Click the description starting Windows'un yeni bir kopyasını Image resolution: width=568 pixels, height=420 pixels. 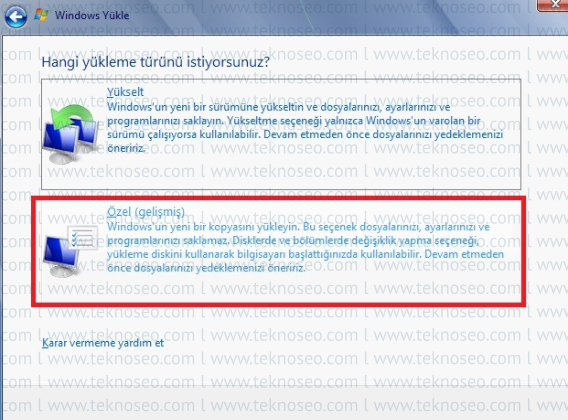(x=305, y=247)
